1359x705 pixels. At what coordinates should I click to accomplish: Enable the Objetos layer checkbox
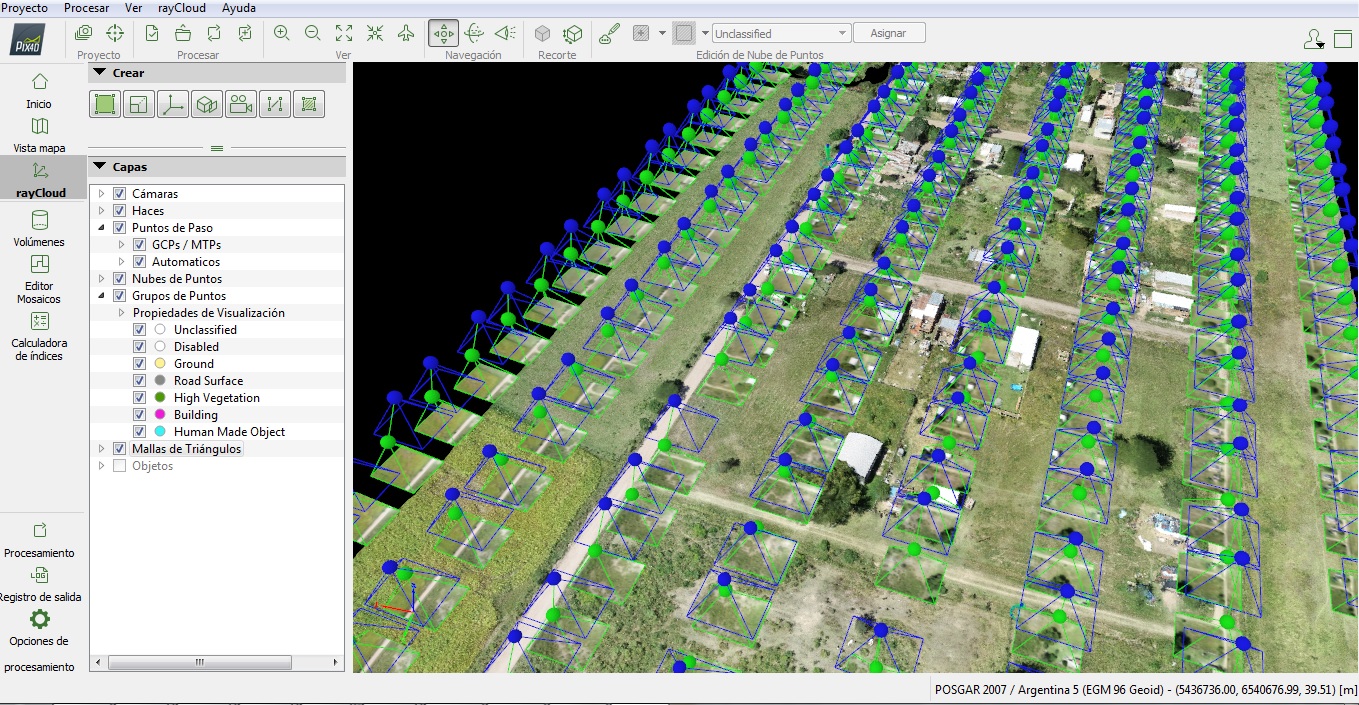120,466
